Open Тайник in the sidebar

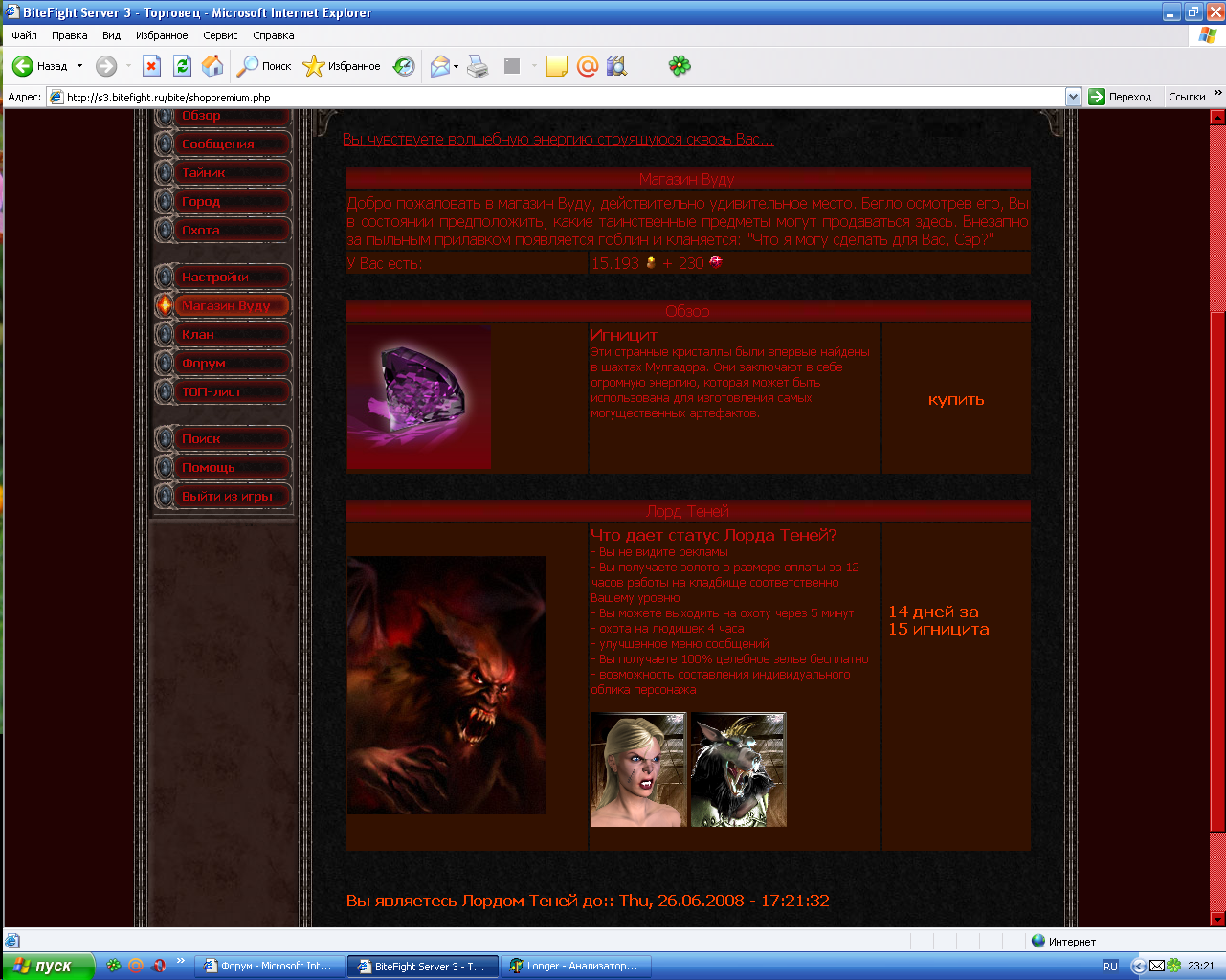223,172
